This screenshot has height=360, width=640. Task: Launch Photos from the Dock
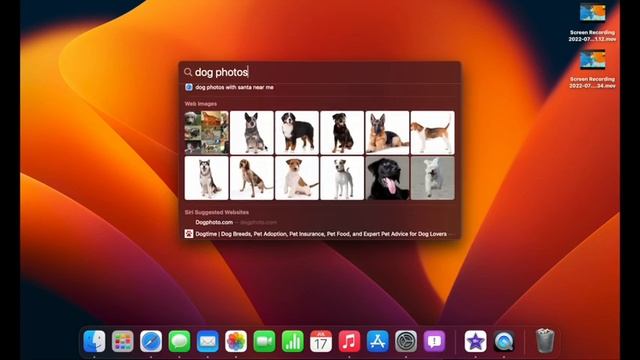tap(236, 341)
